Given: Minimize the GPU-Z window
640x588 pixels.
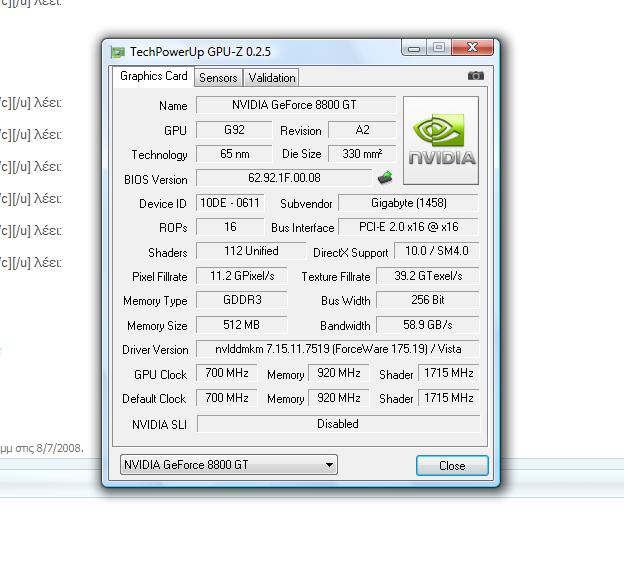Looking at the screenshot, I should click(414, 48).
